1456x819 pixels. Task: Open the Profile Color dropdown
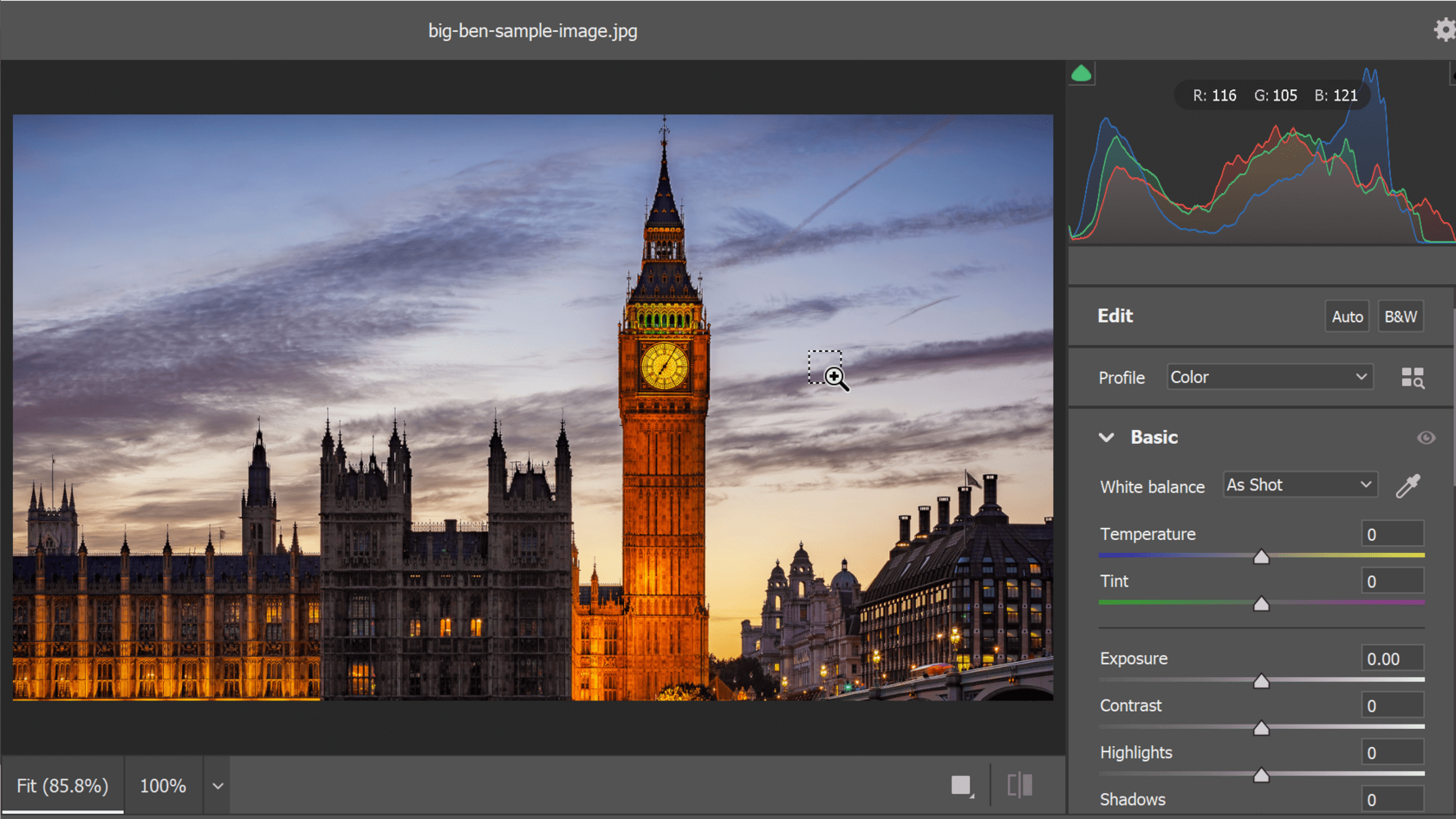coord(1269,377)
